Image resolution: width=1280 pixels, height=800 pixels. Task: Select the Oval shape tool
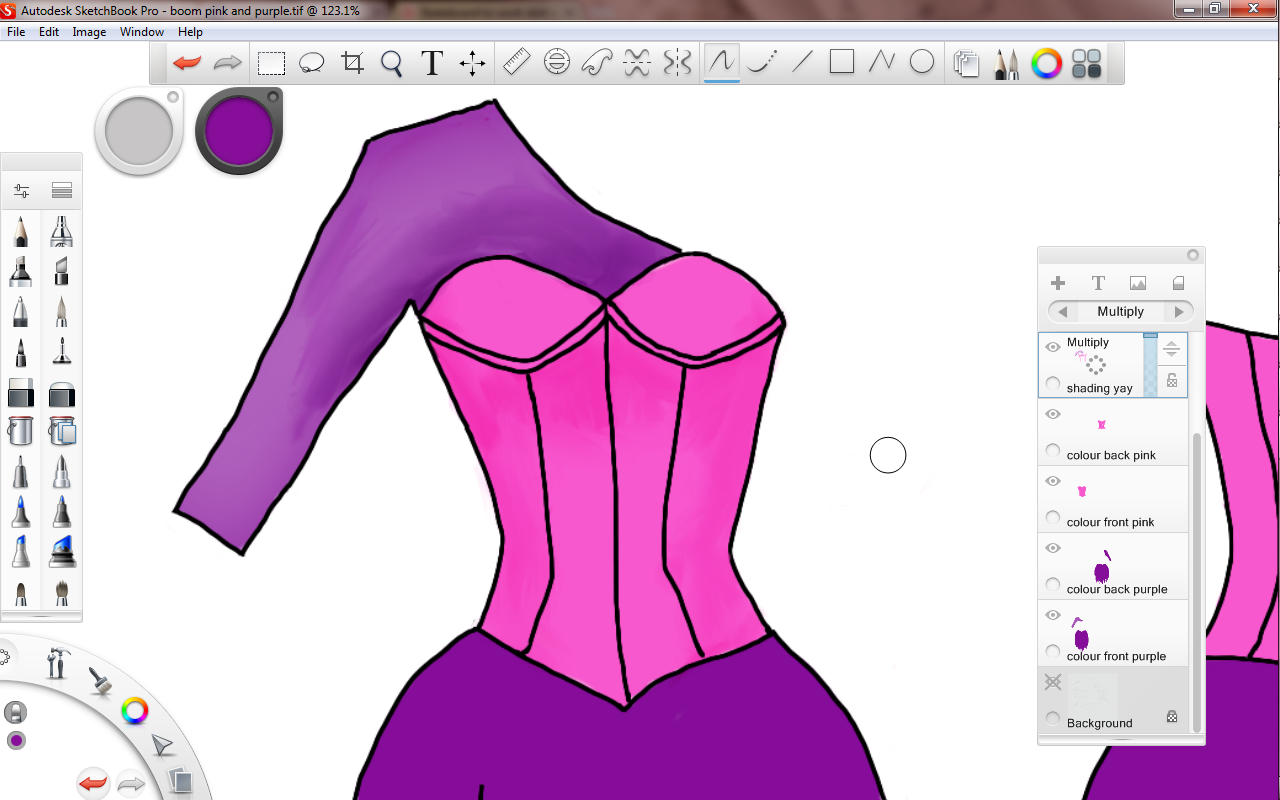click(x=921, y=63)
